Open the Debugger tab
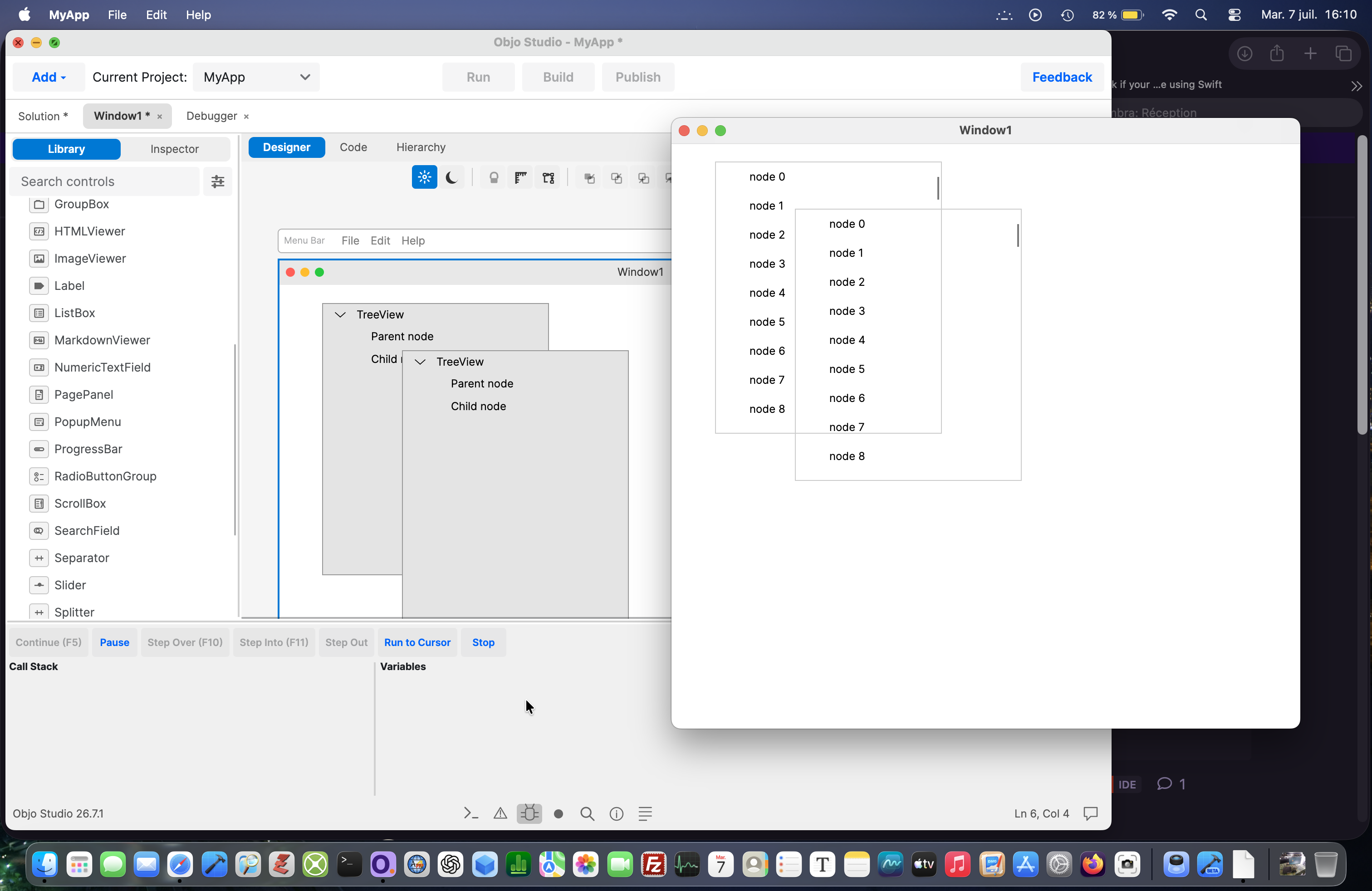The image size is (1372, 891). (211, 116)
